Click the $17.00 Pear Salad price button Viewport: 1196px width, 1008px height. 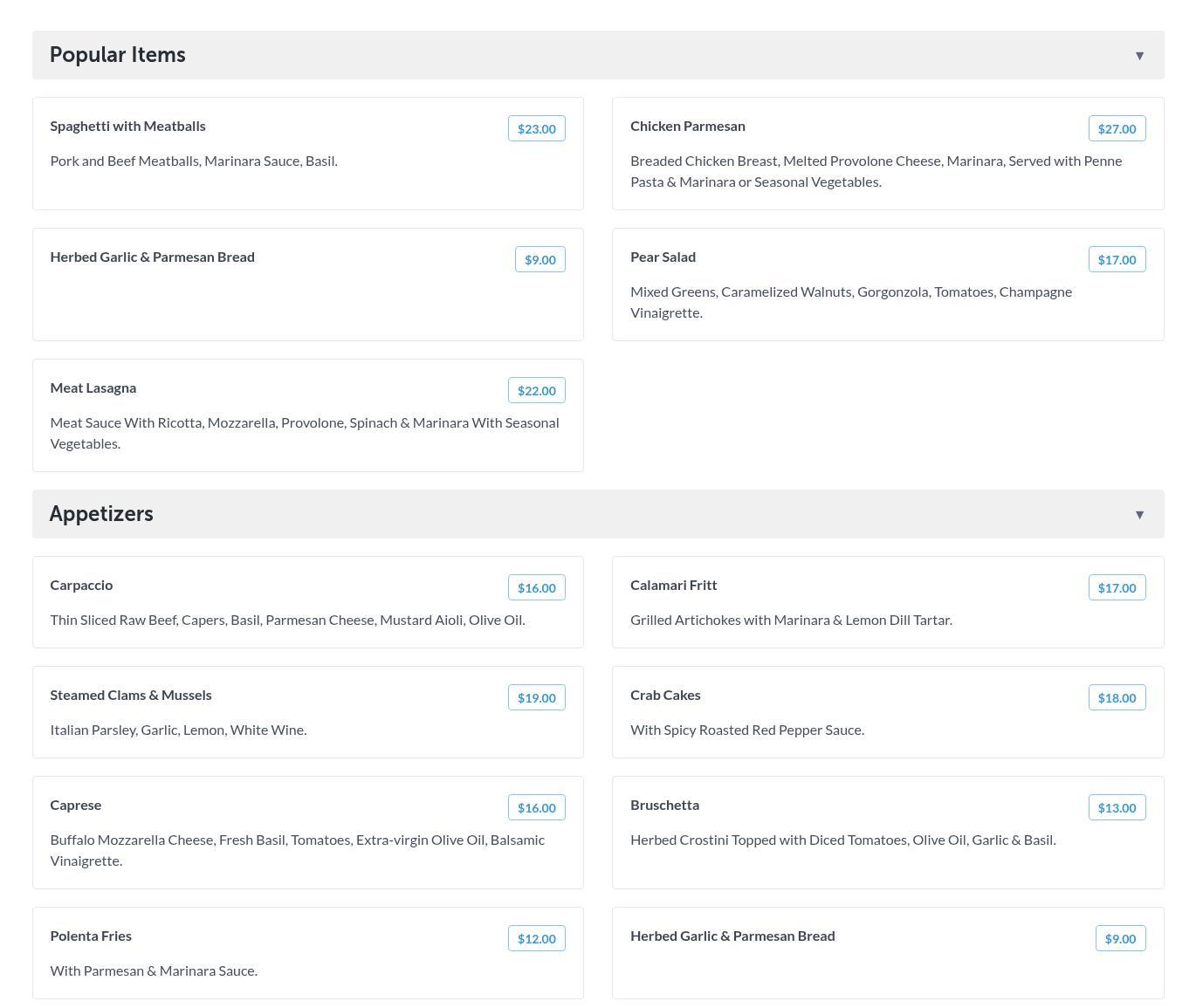[x=1117, y=260]
